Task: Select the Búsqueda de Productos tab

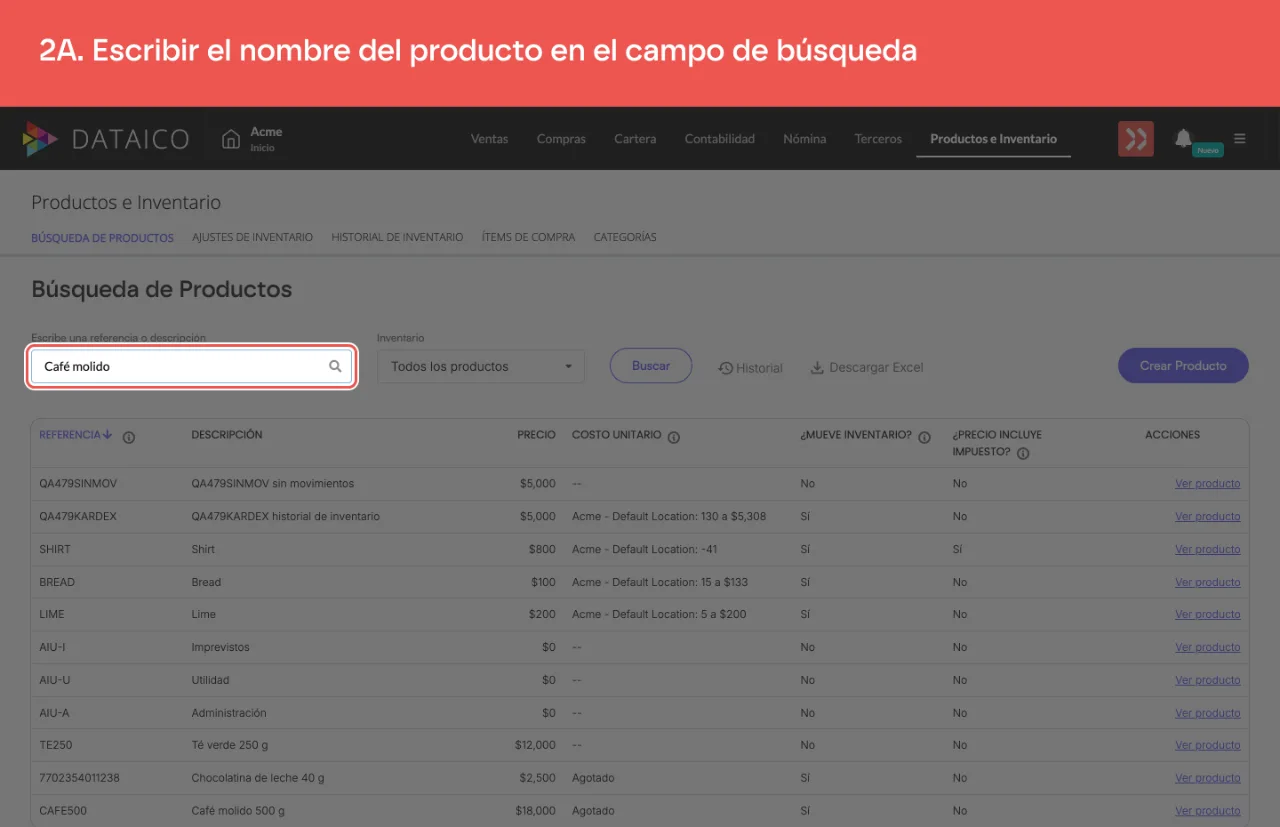Action: click(102, 238)
